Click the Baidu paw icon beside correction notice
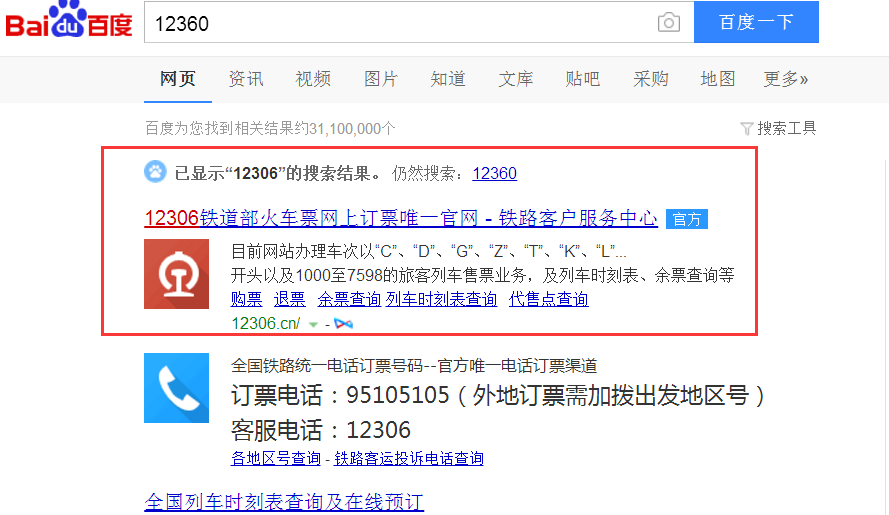The height and width of the screenshot is (515, 889). [x=155, y=173]
